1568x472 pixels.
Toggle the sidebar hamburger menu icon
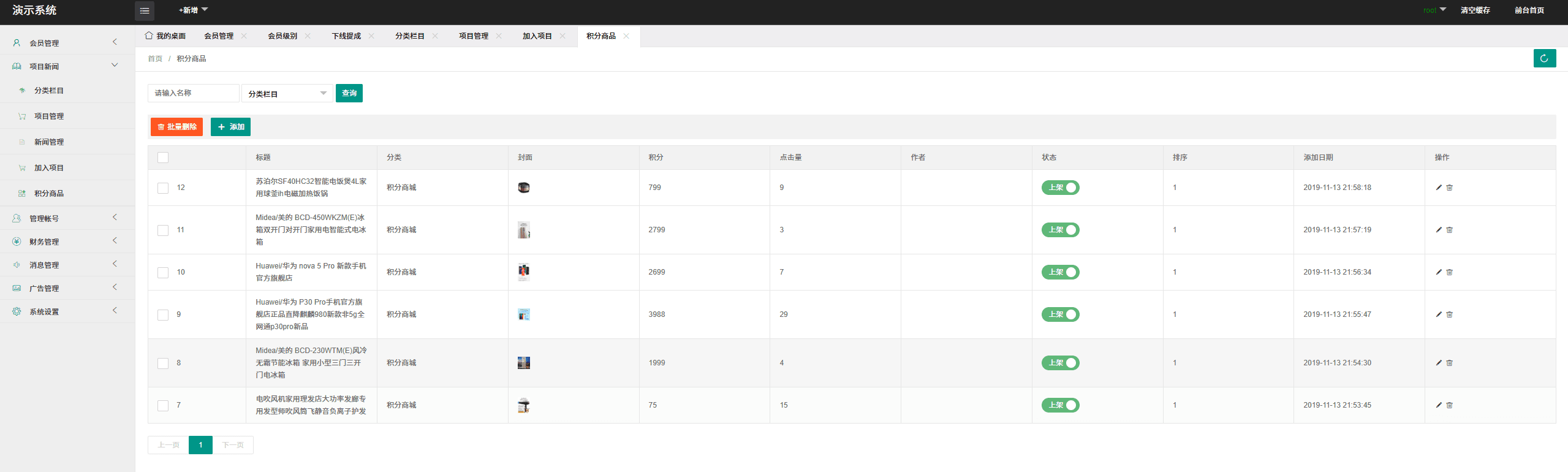coord(145,10)
